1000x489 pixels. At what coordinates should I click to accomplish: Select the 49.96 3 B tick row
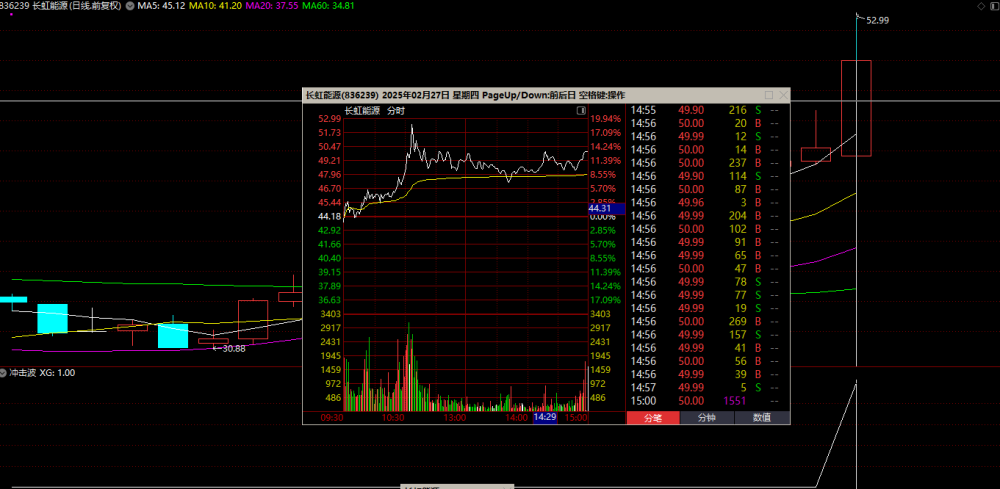705,203
